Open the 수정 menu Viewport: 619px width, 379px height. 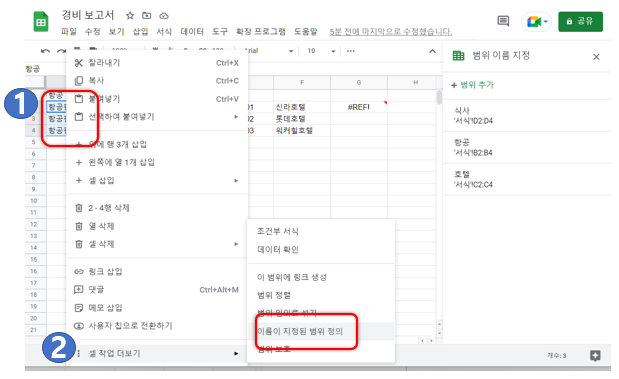click(92, 32)
